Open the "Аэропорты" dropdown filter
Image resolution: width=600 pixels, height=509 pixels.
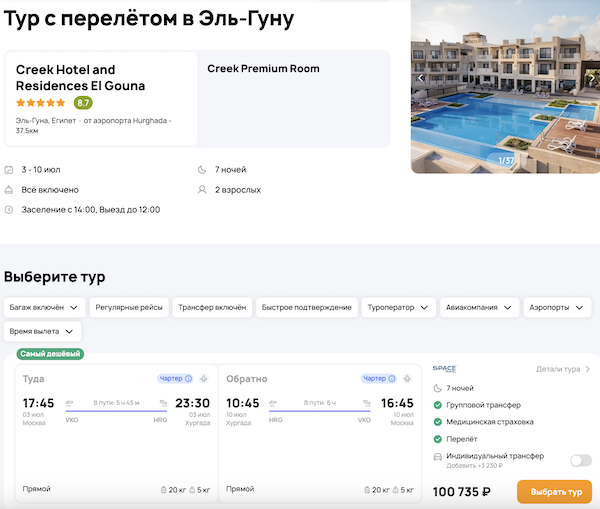coord(559,307)
